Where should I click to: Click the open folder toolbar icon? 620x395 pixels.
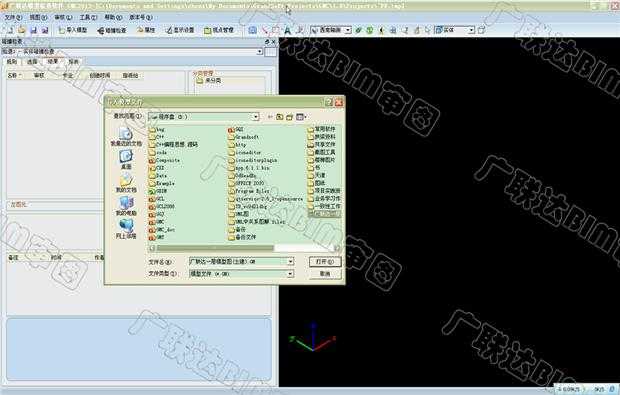click(x=22, y=30)
